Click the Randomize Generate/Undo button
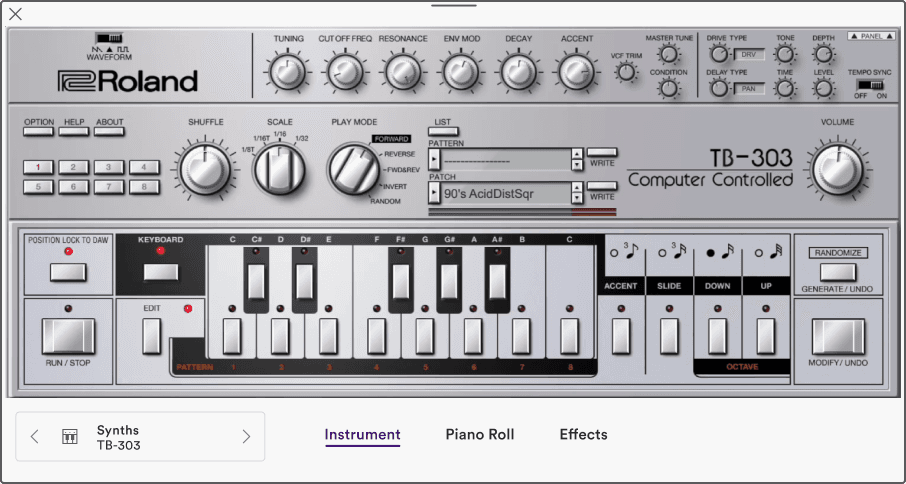This screenshot has width=906, height=484. [x=838, y=272]
